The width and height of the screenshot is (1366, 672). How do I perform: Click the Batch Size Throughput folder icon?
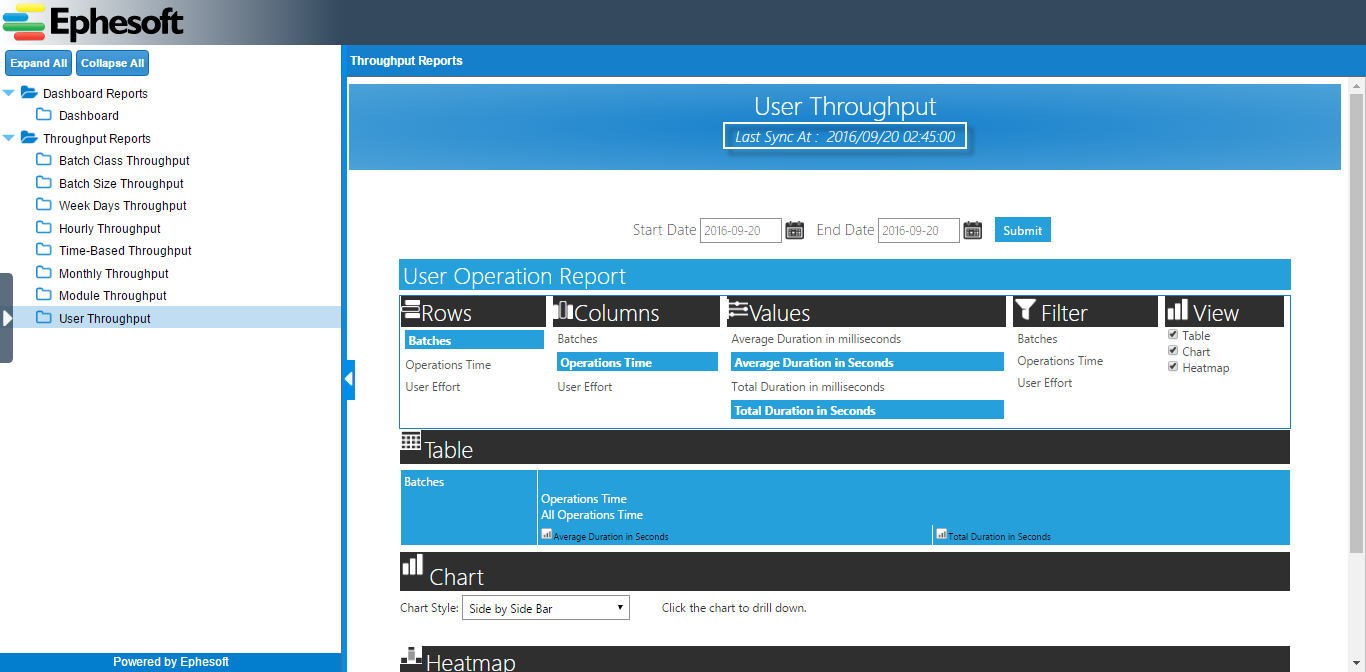[44, 183]
